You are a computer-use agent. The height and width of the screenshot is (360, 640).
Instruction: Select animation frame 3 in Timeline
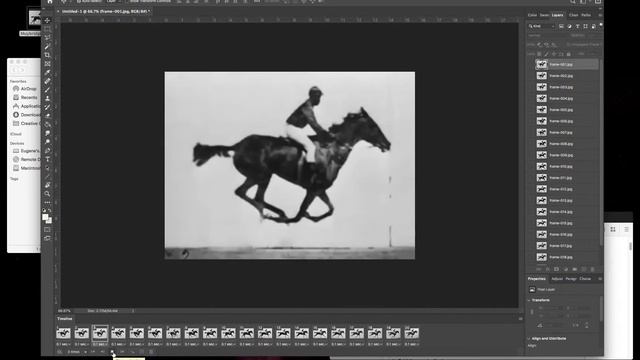pyautogui.click(x=100, y=333)
